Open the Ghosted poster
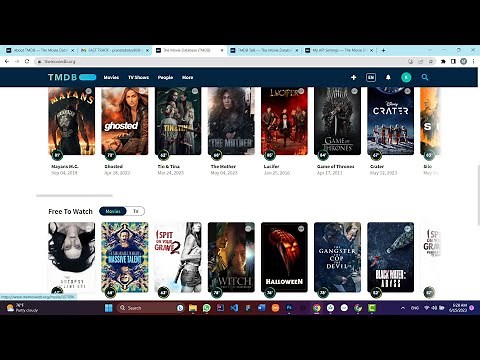This screenshot has width=480, height=360. point(125,121)
